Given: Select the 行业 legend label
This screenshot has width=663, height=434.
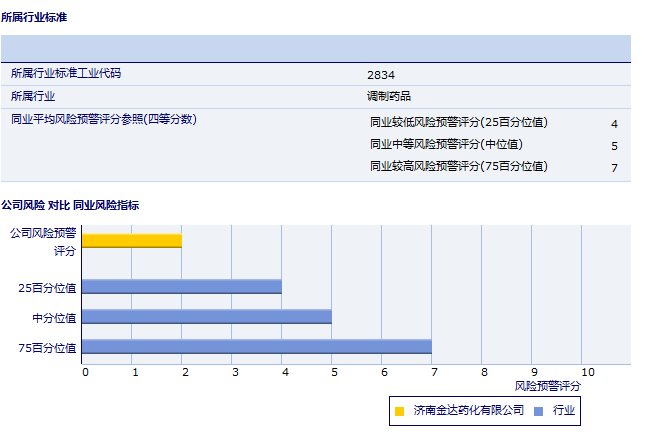Looking at the screenshot, I should (x=564, y=410).
